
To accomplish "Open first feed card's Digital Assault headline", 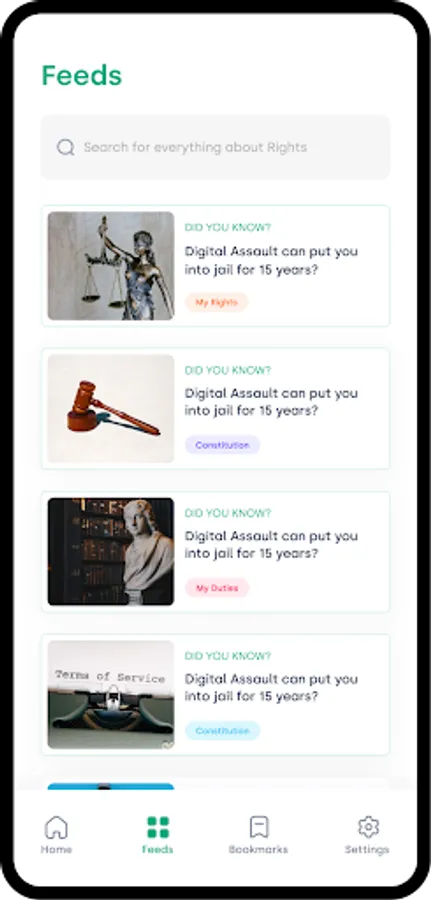I will click(271, 260).
